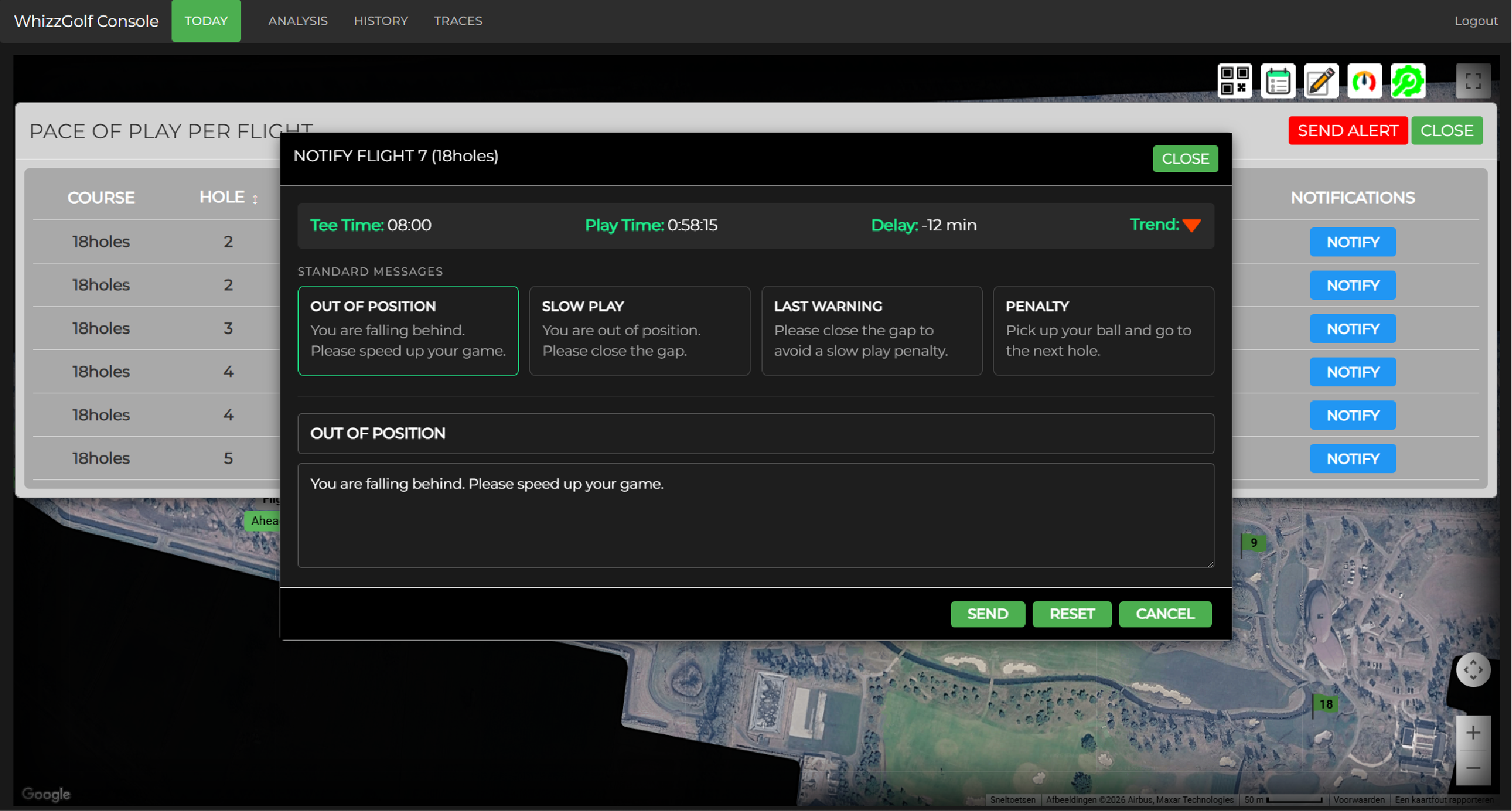Open the calendar schedule icon
The image size is (1512, 811).
point(1278,81)
